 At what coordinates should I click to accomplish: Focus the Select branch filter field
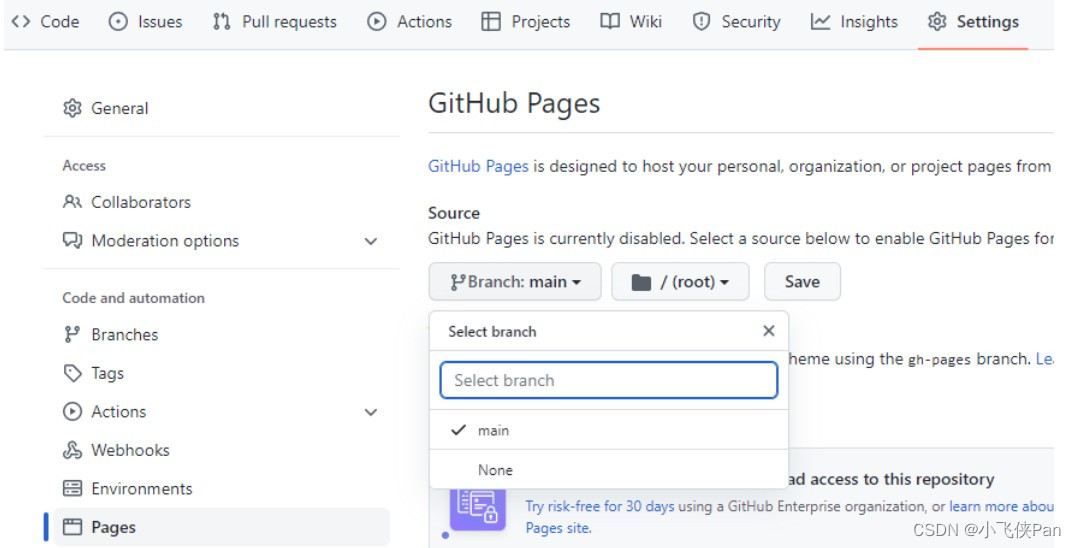[609, 381]
